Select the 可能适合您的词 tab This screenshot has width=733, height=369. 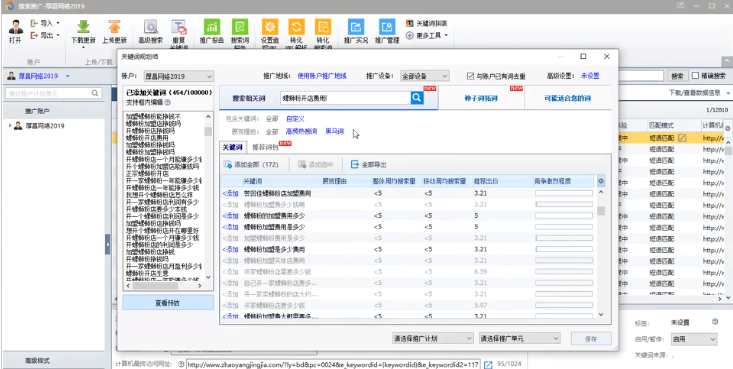point(568,98)
